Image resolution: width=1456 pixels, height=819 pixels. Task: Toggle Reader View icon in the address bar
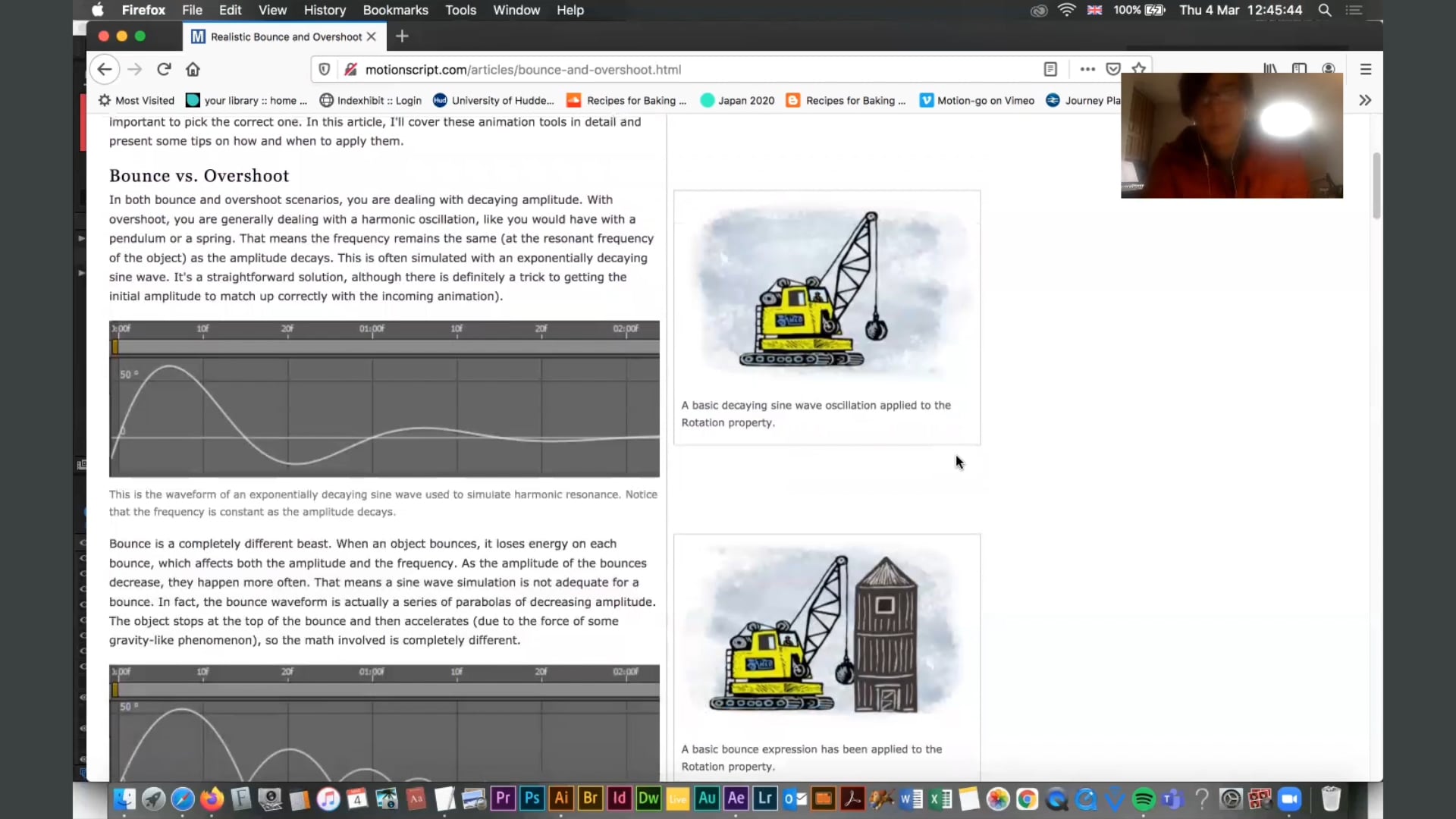click(x=1050, y=70)
